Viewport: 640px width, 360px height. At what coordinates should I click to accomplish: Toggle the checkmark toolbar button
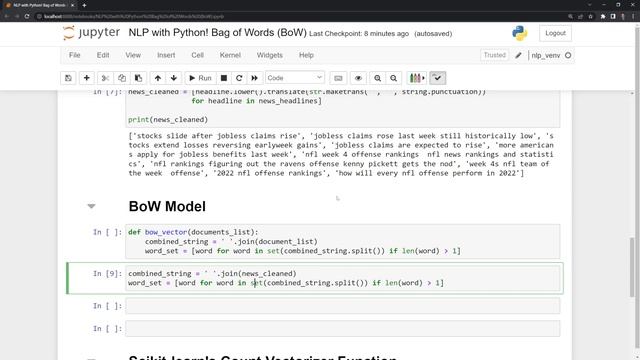(x=438, y=78)
